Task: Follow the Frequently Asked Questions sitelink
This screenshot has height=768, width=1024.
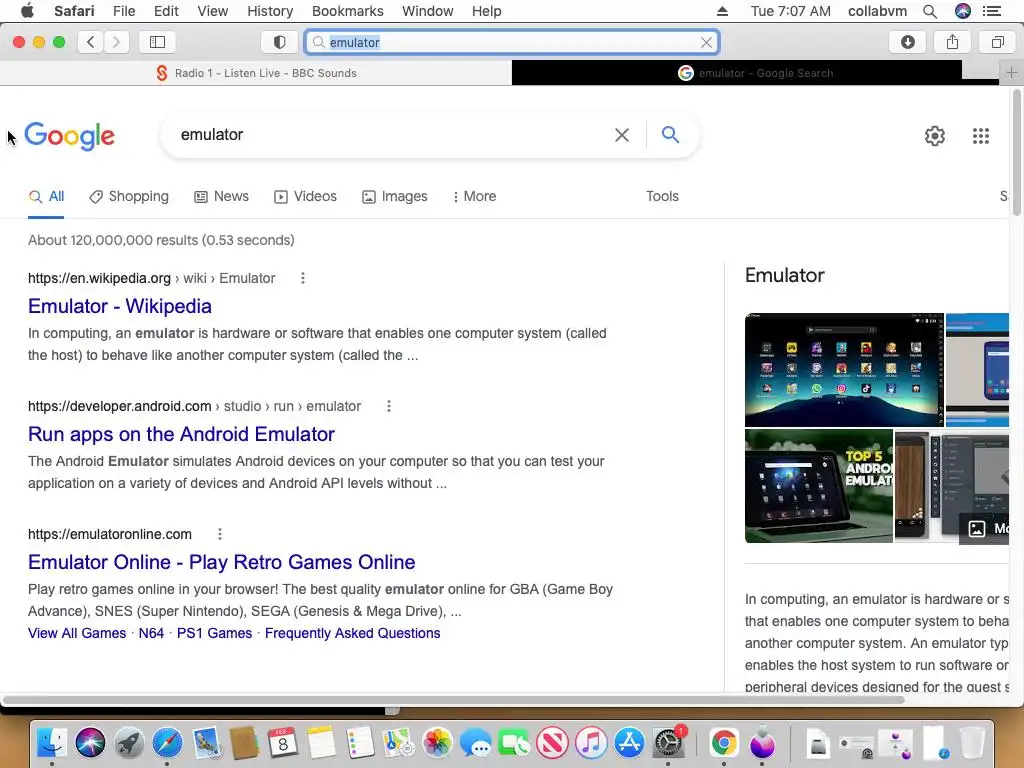Action: pos(353,633)
